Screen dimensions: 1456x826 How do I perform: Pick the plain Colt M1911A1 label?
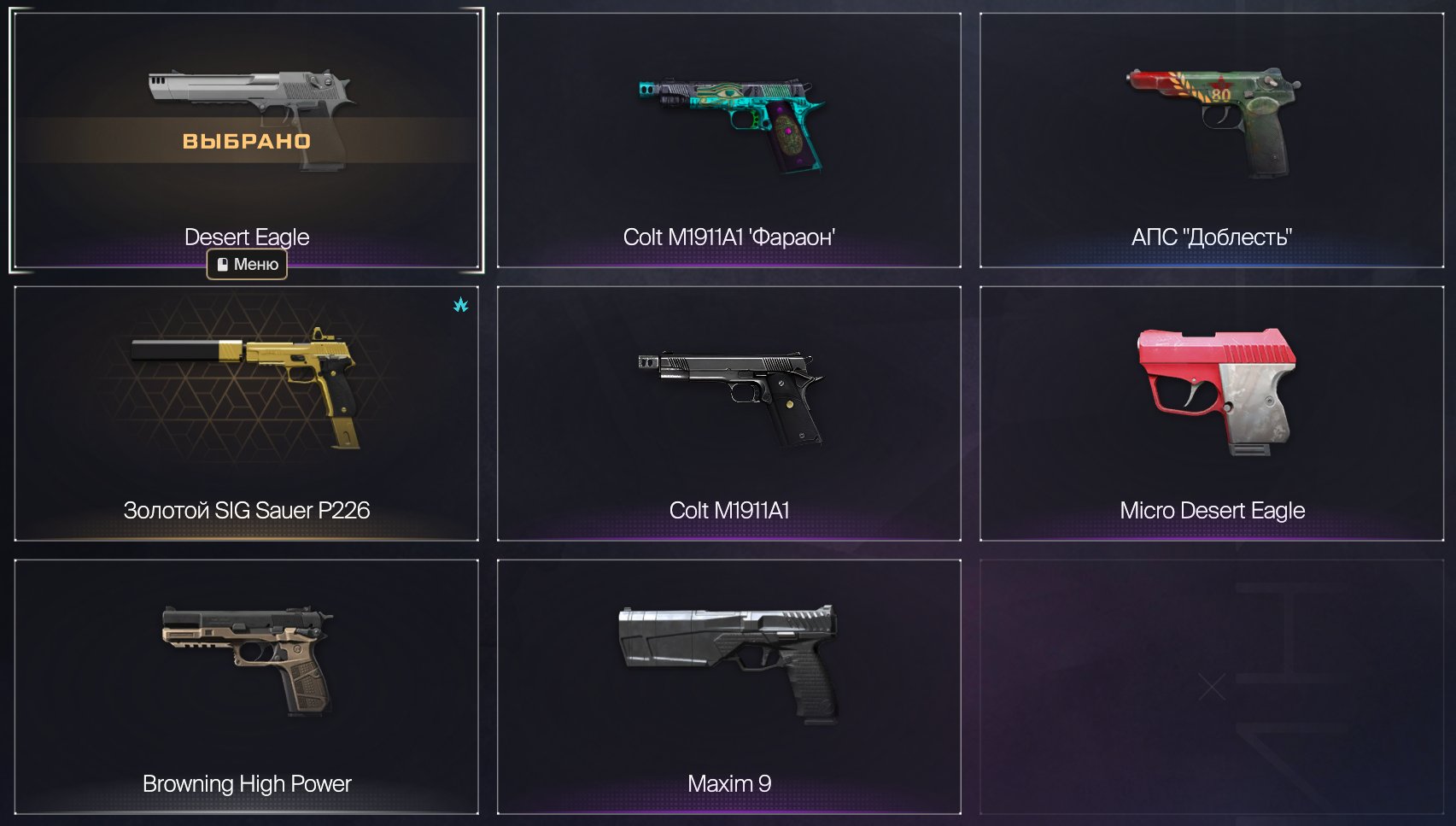729,510
